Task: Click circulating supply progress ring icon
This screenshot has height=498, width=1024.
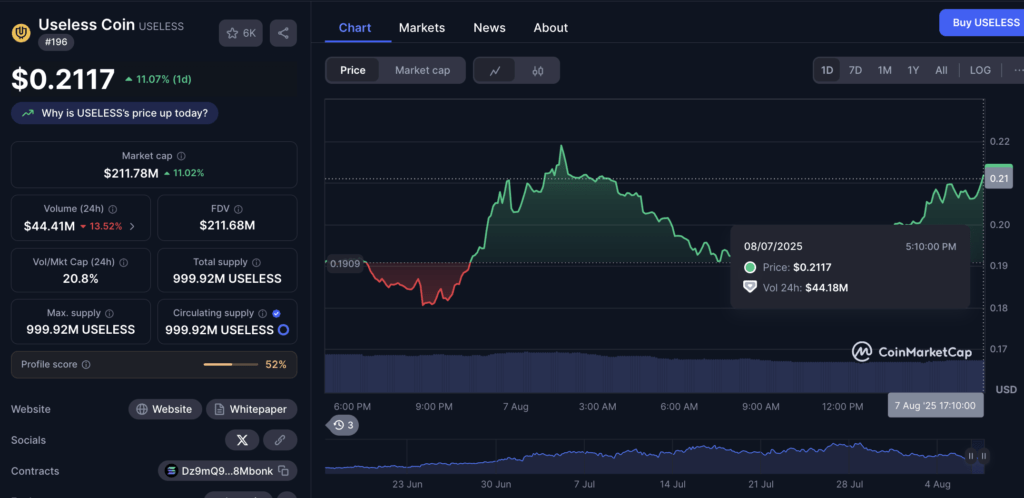Action: coord(283,330)
